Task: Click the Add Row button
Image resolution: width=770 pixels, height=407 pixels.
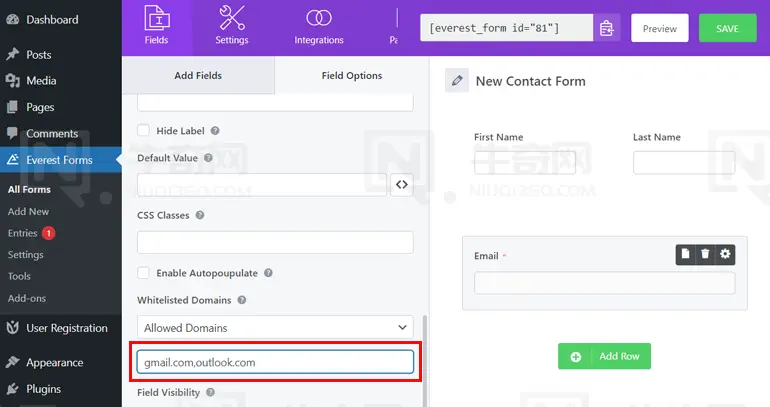Action: tap(604, 356)
